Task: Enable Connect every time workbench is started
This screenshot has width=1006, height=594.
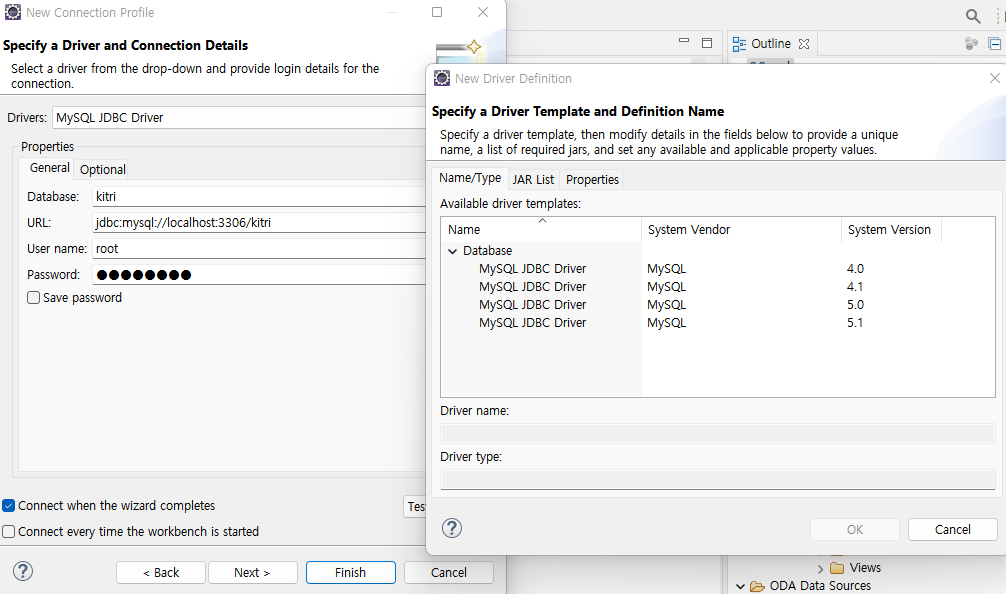Action: point(8,532)
